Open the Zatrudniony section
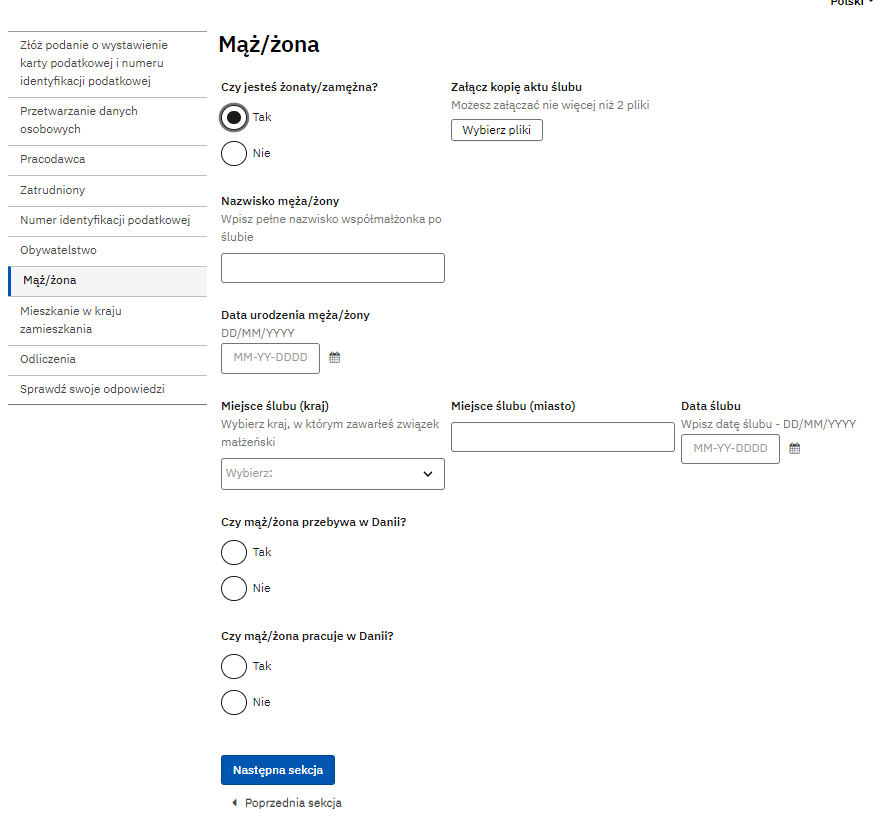Image resolution: width=889 pixels, height=823 pixels. 108,190
